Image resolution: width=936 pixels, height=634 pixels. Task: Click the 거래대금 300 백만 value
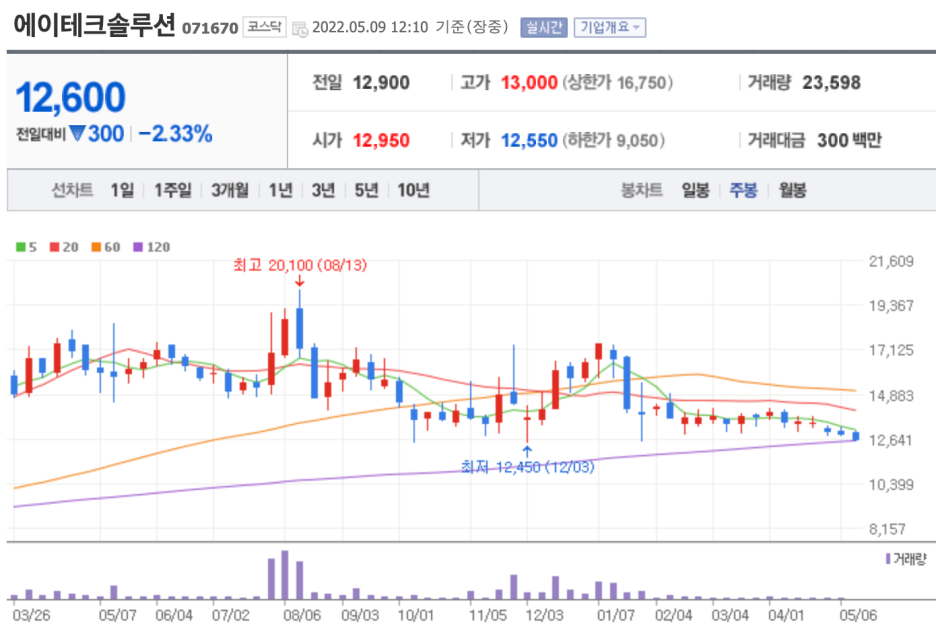point(849,140)
